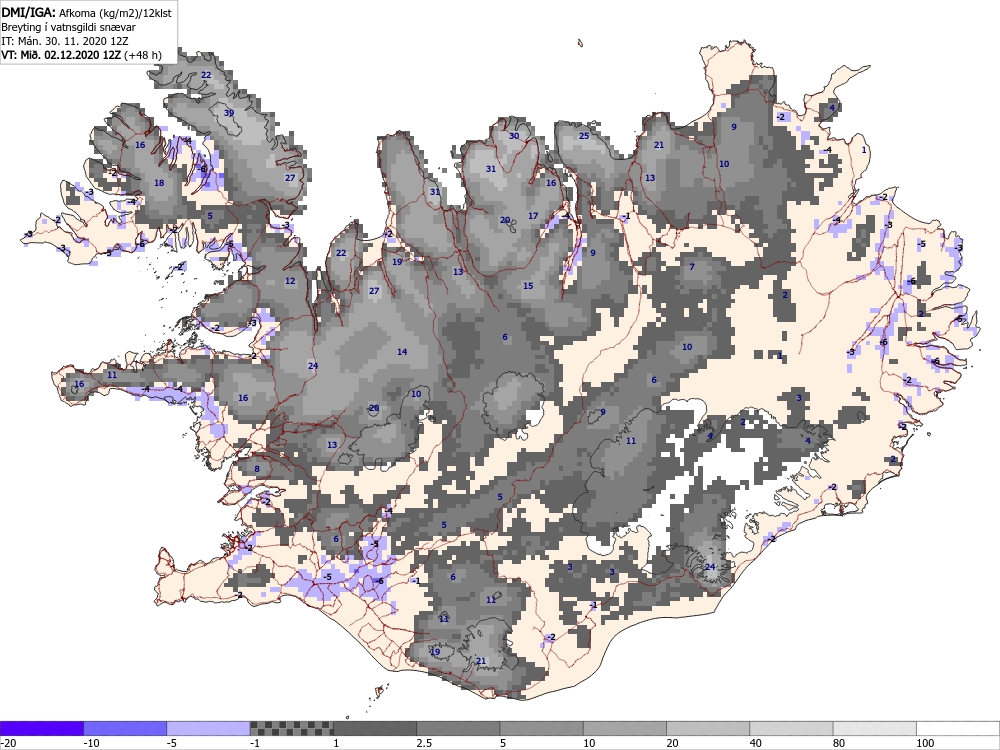This screenshot has width=1000, height=750.
Task: Click the -20 tick label on the legend scale
Action: point(8,743)
